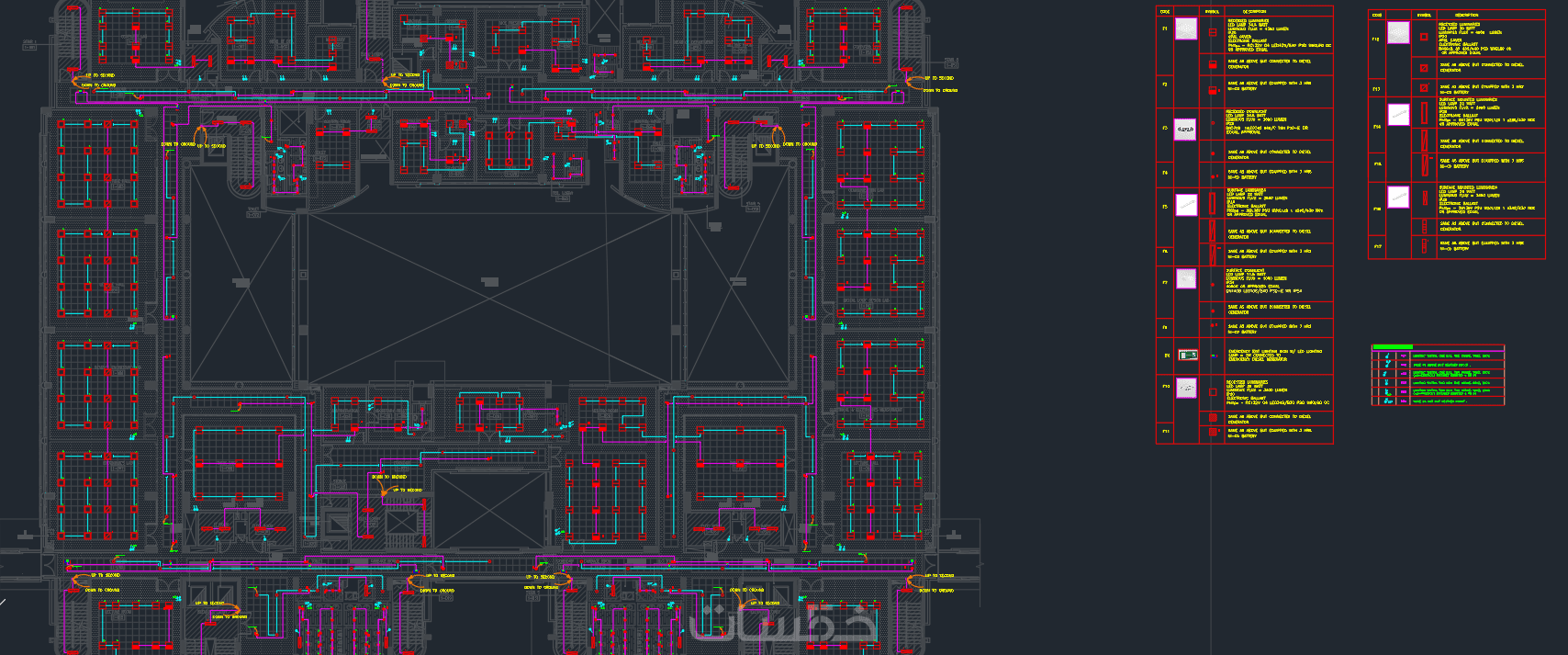
Task: Pick the F10 hollow square fixture symbol
Action: click(1213, 392)
